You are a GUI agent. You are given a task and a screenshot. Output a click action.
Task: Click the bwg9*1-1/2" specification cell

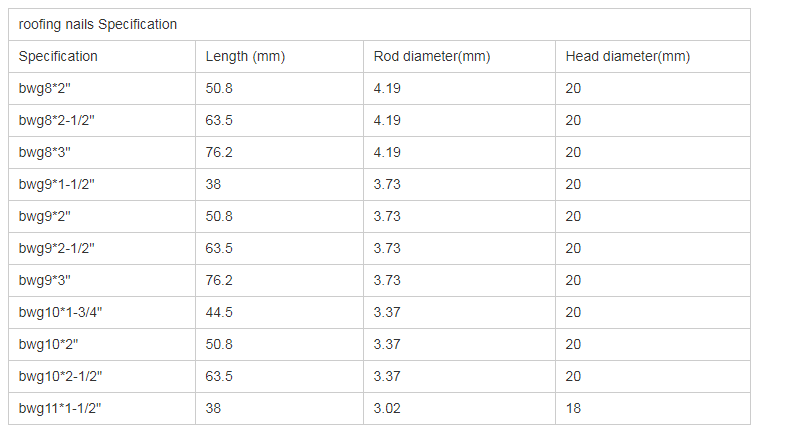click(x=57, y=184)
